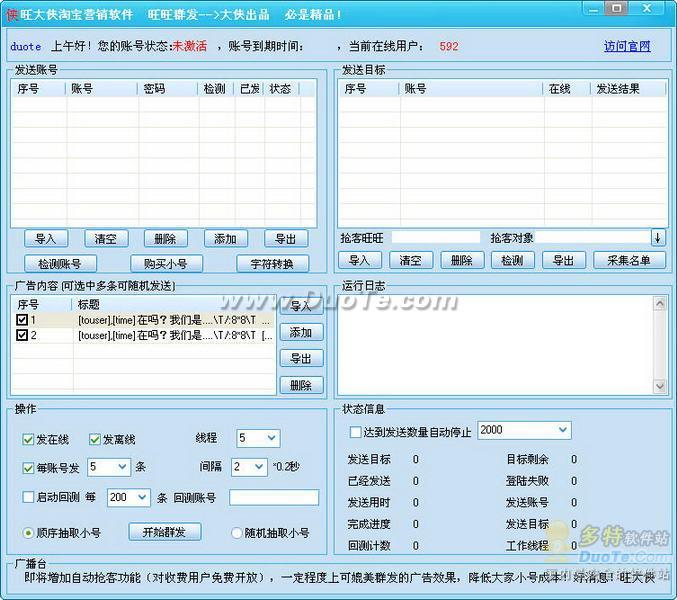Image resolution: width=677 pixels, height=600 pixels.
Task: Click 删除 button under 发送账号 list
Action: [x=166, y=238]
